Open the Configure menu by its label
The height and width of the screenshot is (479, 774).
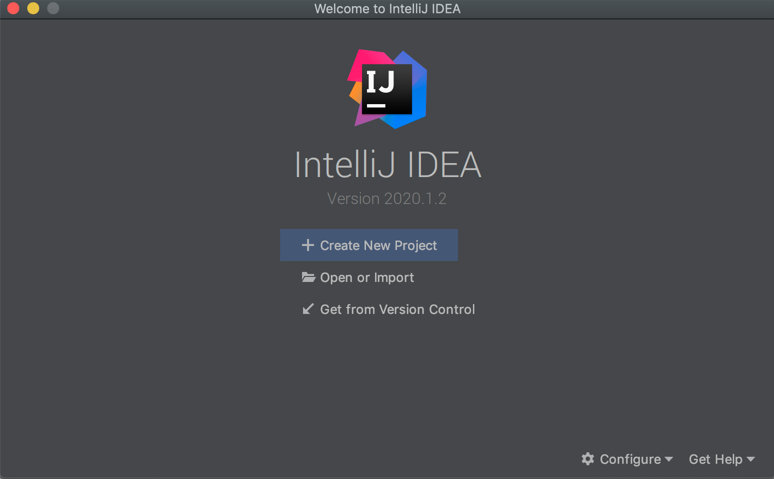(630, 459)
